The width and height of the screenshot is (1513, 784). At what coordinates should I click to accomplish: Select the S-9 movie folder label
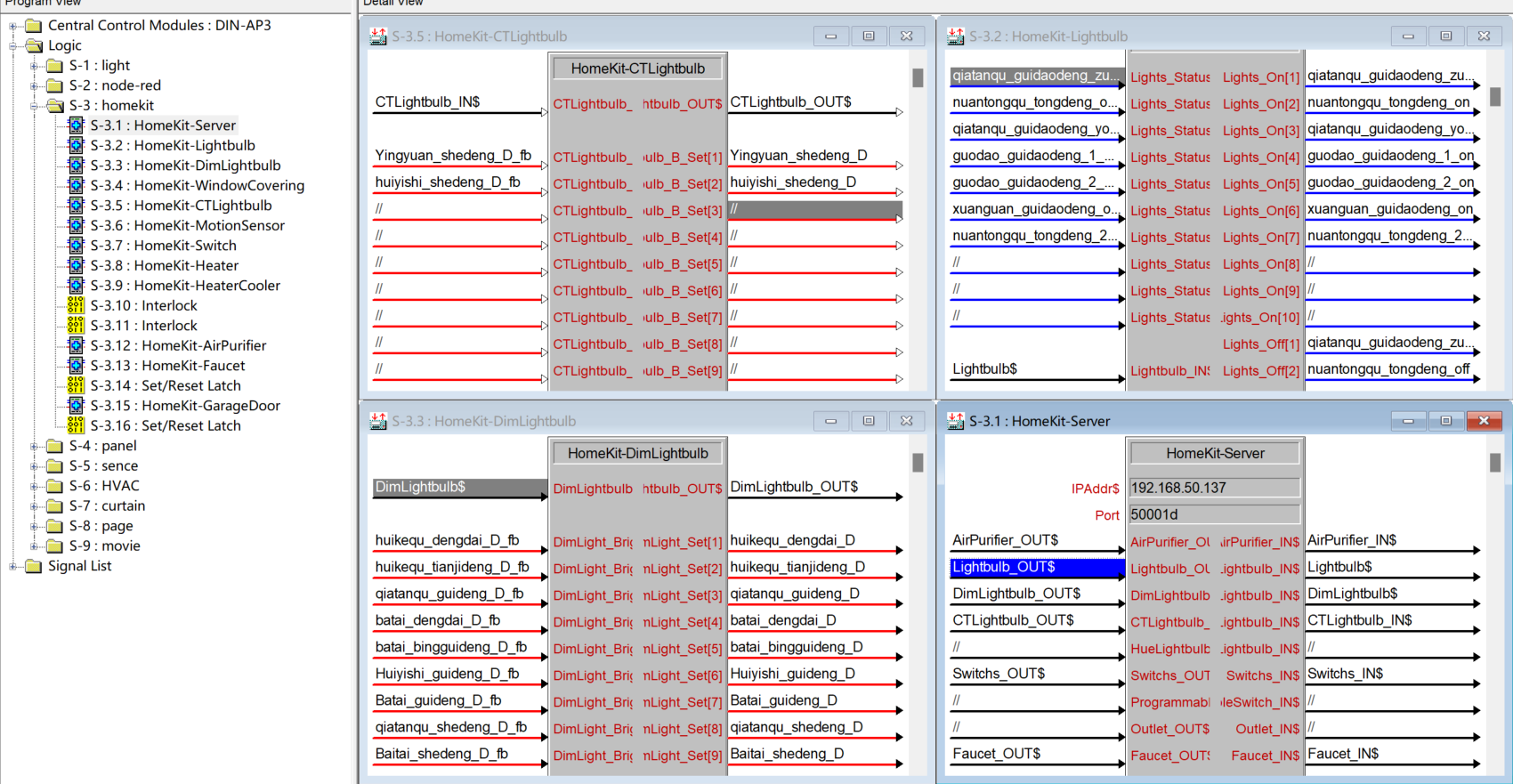coord(105,546)
